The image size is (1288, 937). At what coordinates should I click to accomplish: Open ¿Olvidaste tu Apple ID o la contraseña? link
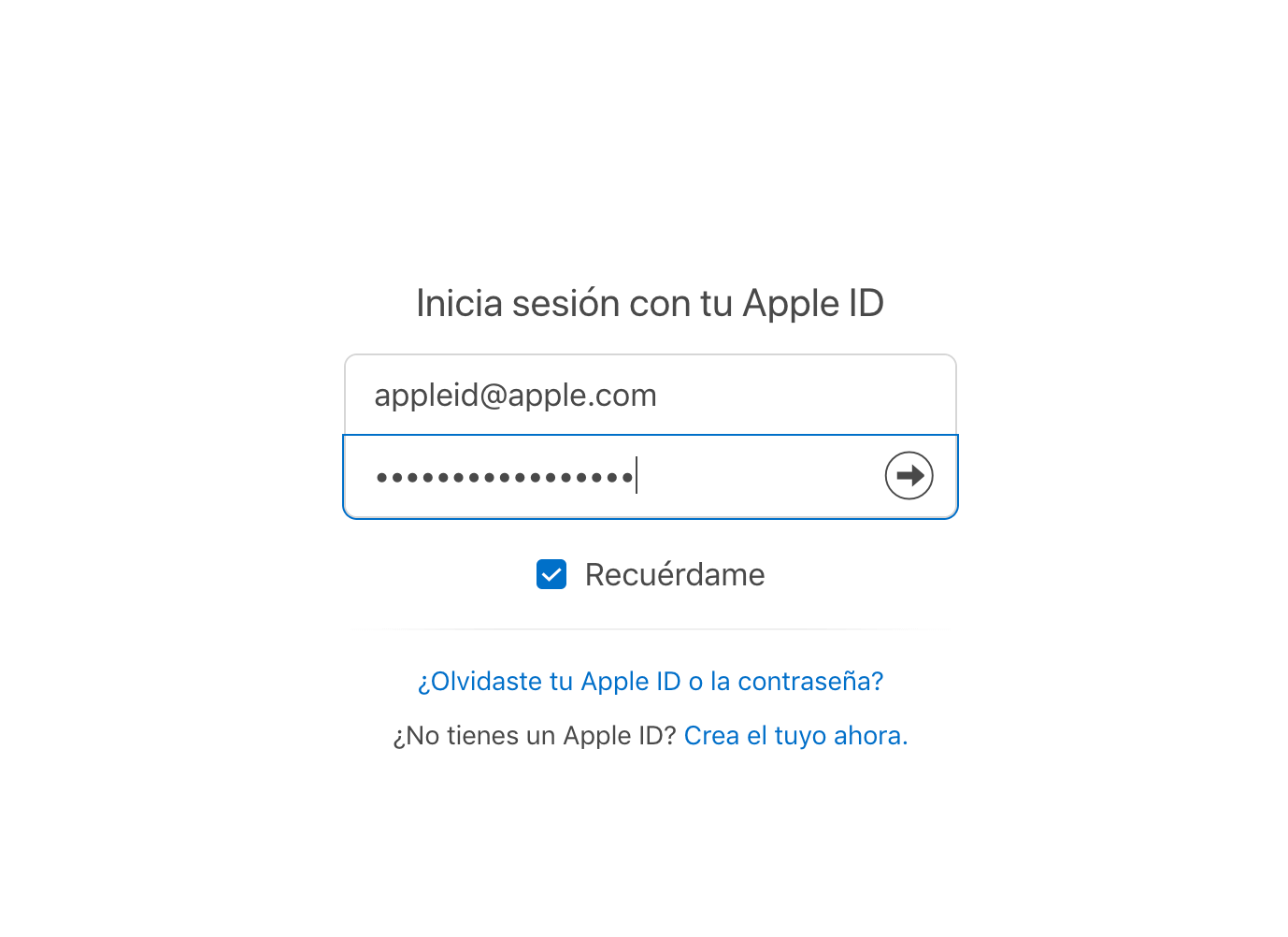pos(651,682)
